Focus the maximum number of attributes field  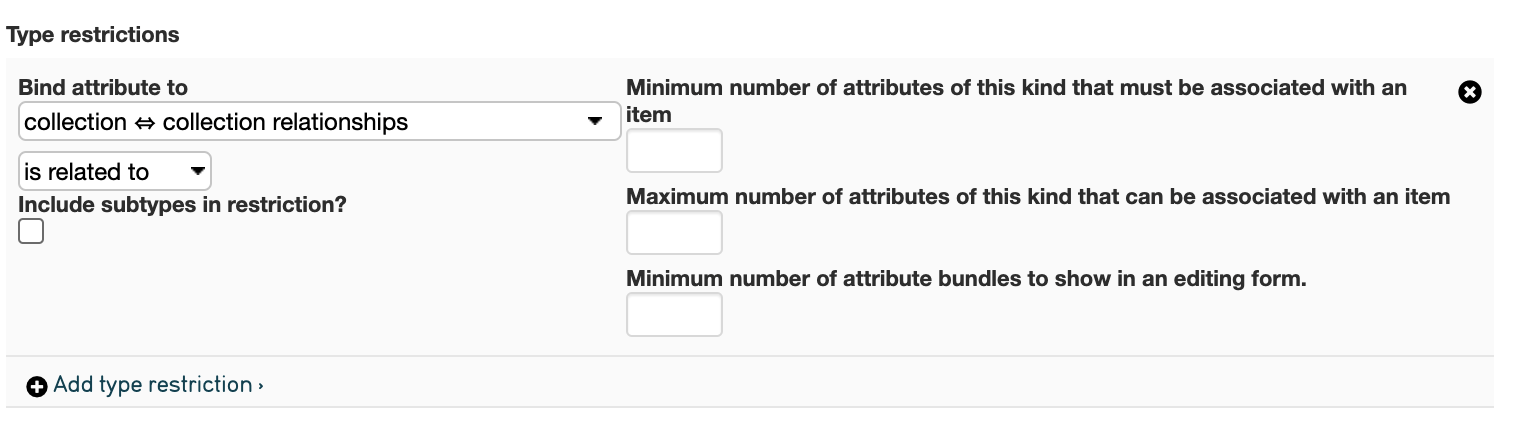pyautogui.click(x=674, y=233)
